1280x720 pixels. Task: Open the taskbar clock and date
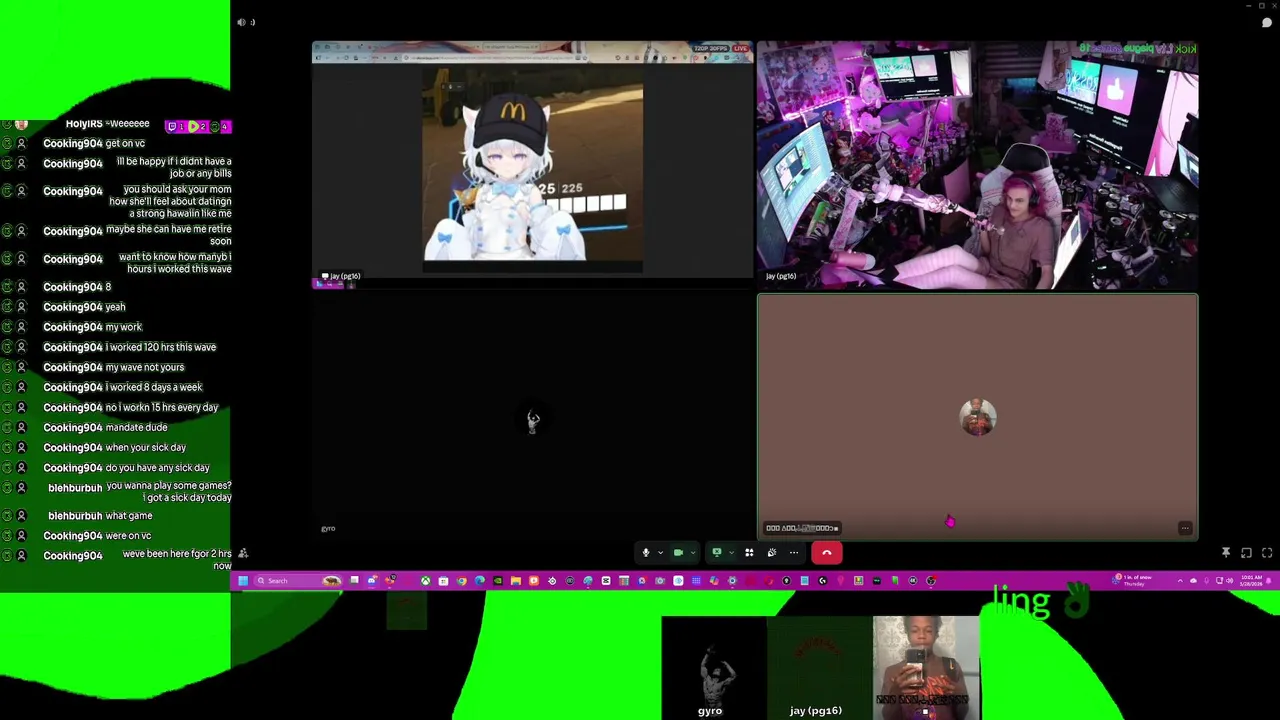click(x=1251, y=580)
